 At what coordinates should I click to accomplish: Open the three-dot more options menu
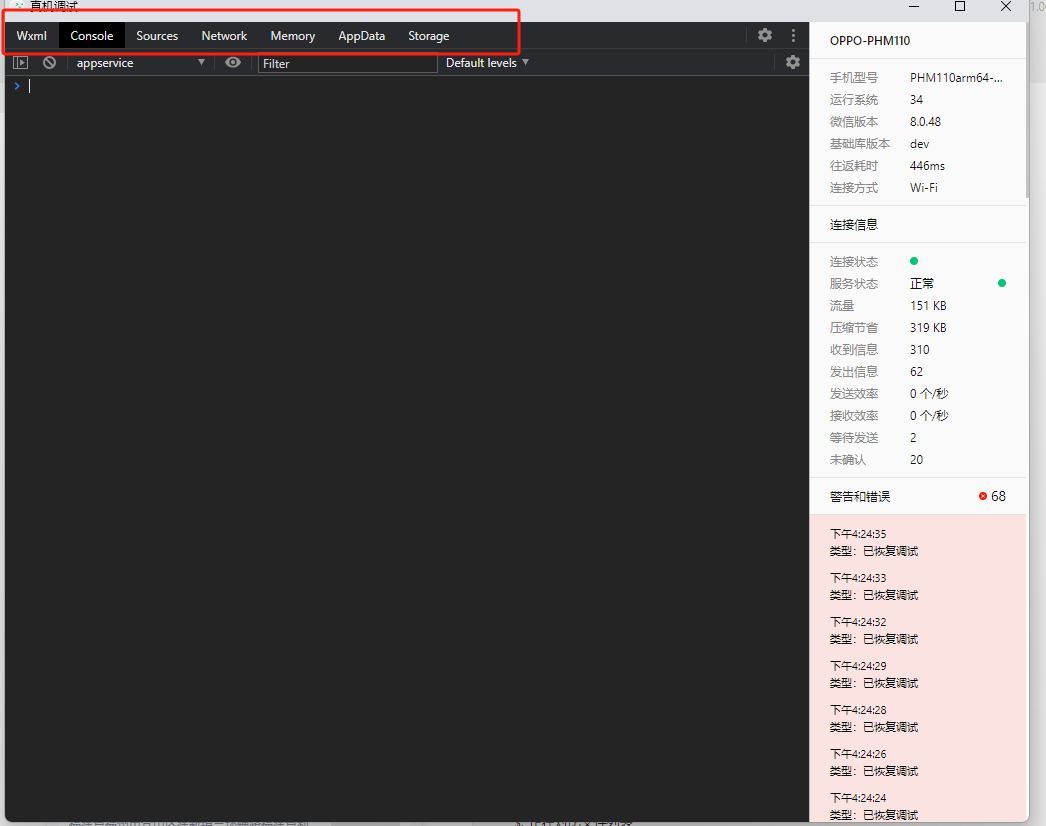coord(793,35)
